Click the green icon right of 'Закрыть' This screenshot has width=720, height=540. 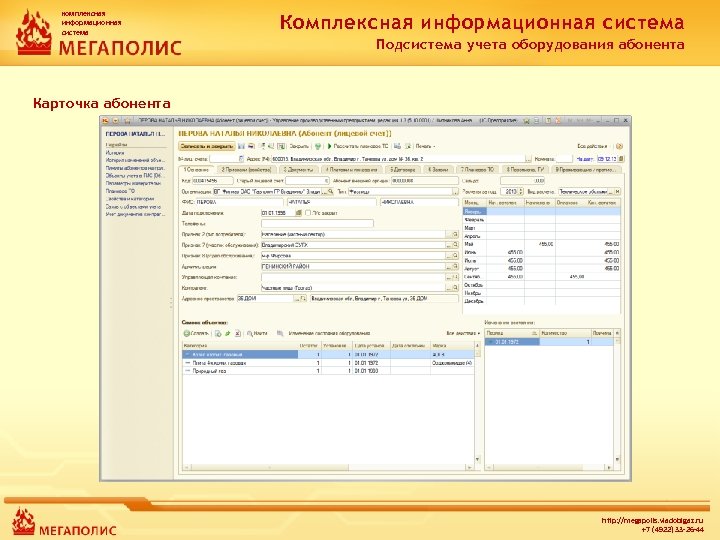pyautogui.click(x=317, y=146)
